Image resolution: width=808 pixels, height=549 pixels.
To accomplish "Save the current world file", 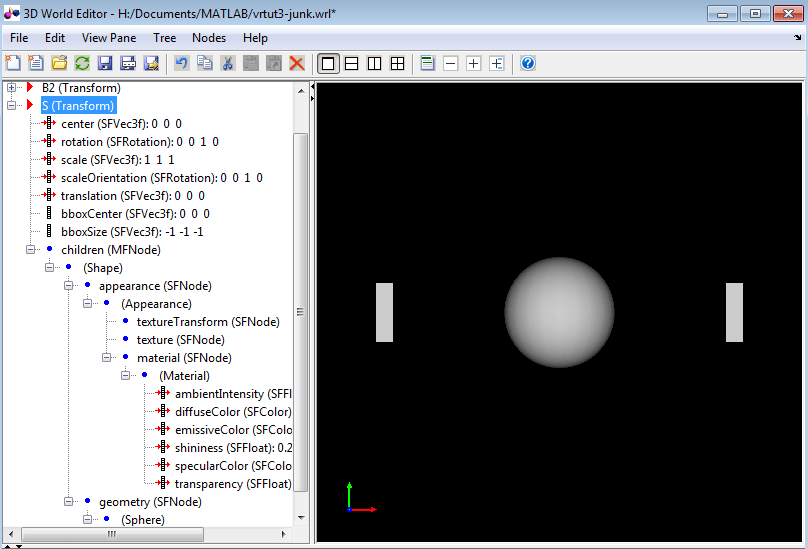I will (105, 63).
